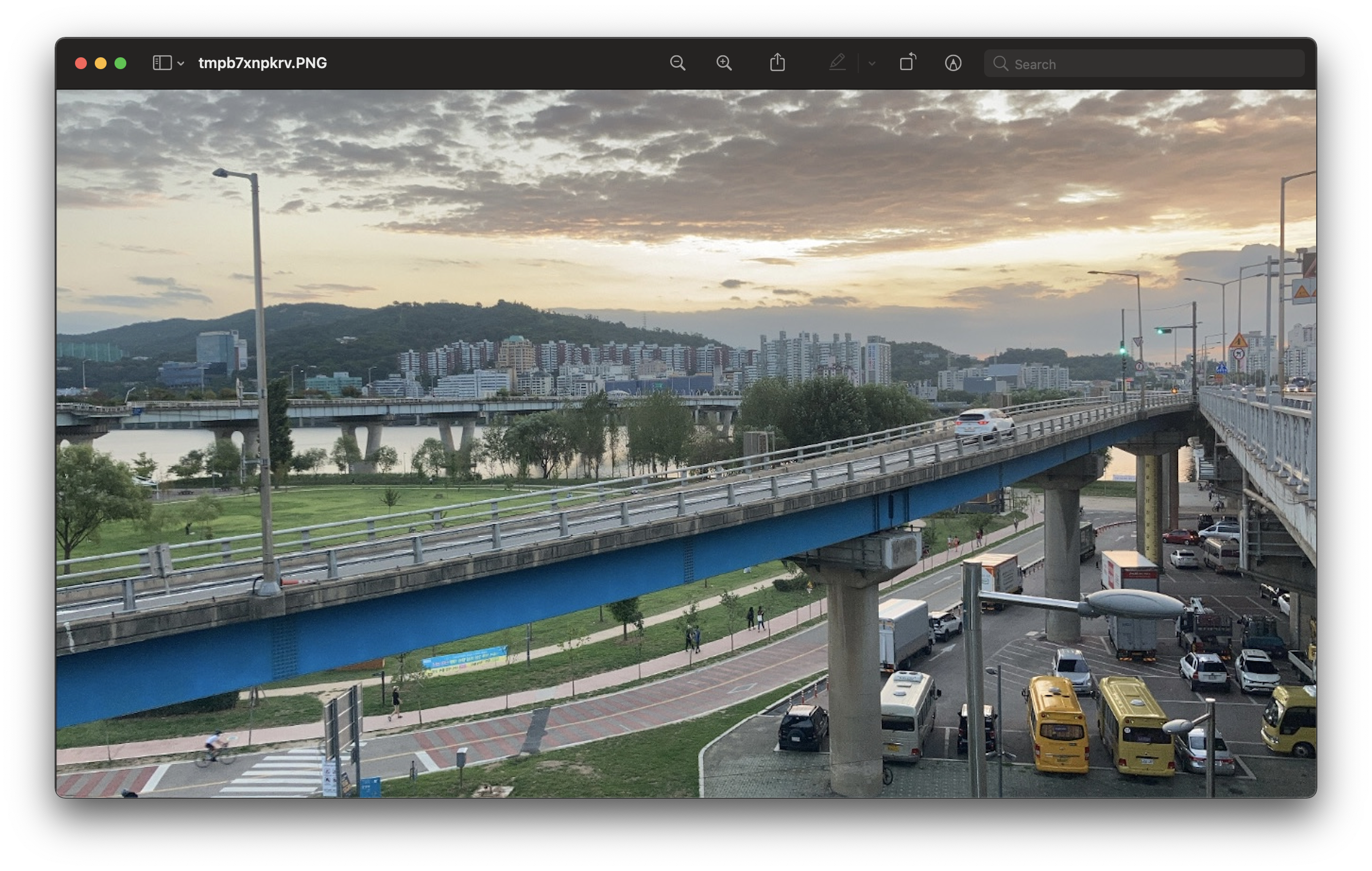Close the Preview window

[81, 63]
